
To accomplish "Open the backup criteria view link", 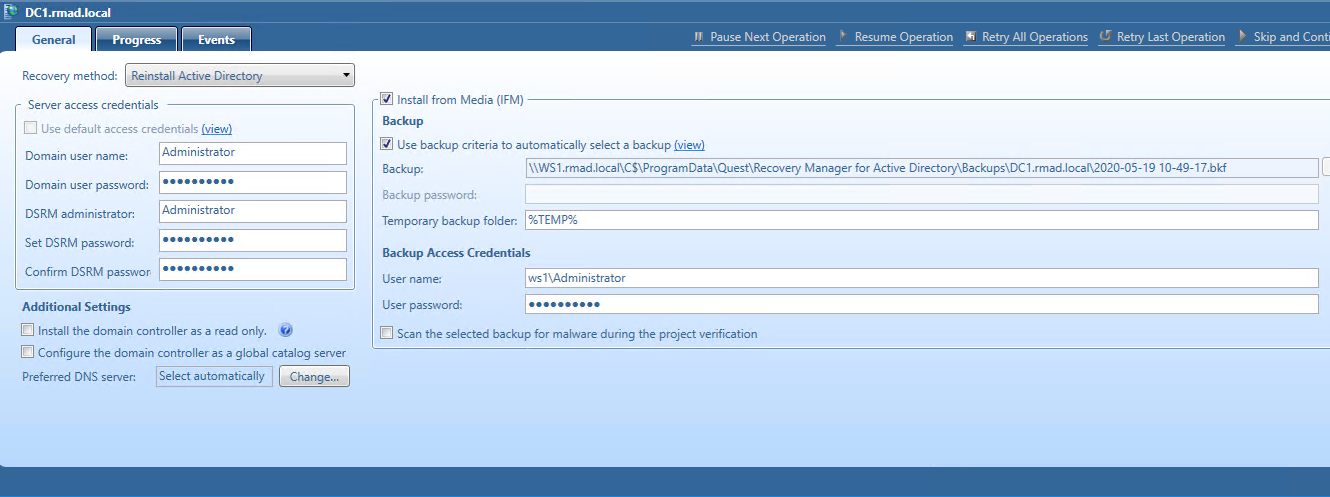I will (689, 145).
